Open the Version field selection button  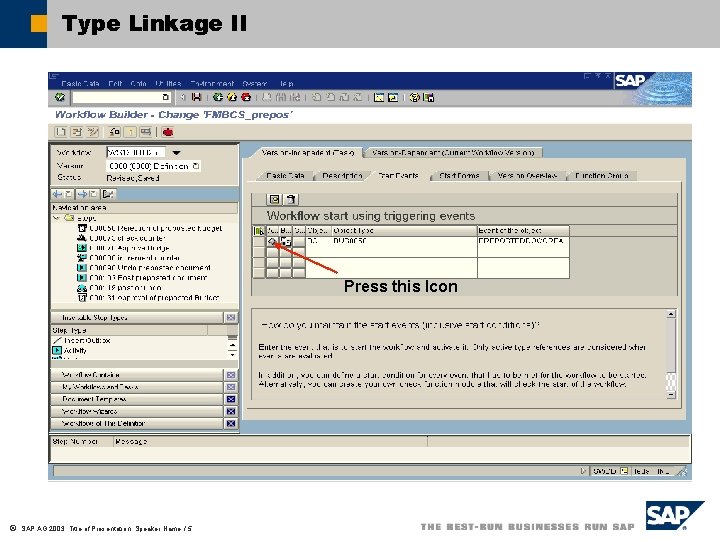coord(196,166)
